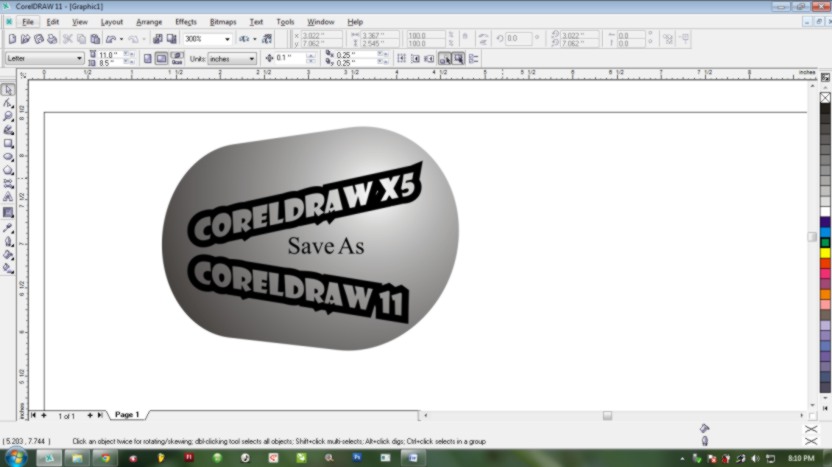Click the Export icon
This screenshot has height=467, width=832.
click(171, 39)
